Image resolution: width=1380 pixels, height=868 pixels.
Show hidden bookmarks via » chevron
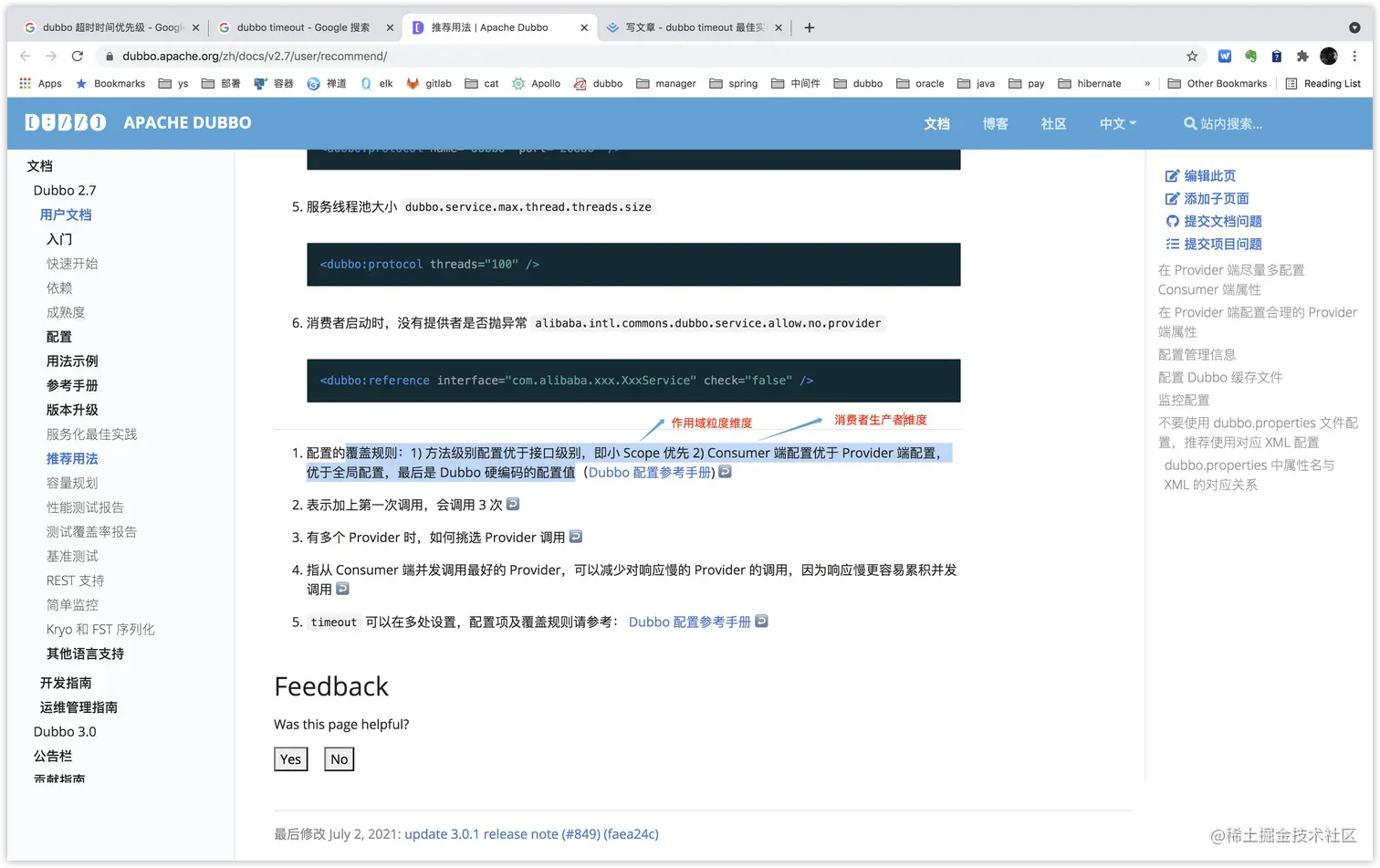point(1147,83)
